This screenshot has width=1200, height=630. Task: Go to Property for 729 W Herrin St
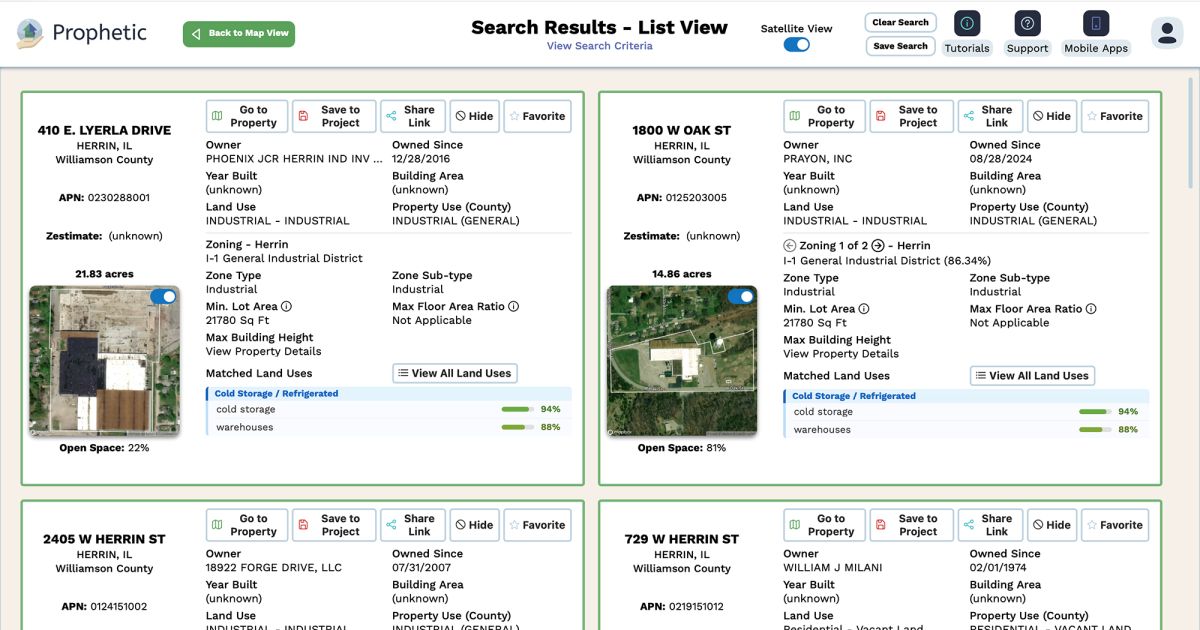(x=824, y=525)
